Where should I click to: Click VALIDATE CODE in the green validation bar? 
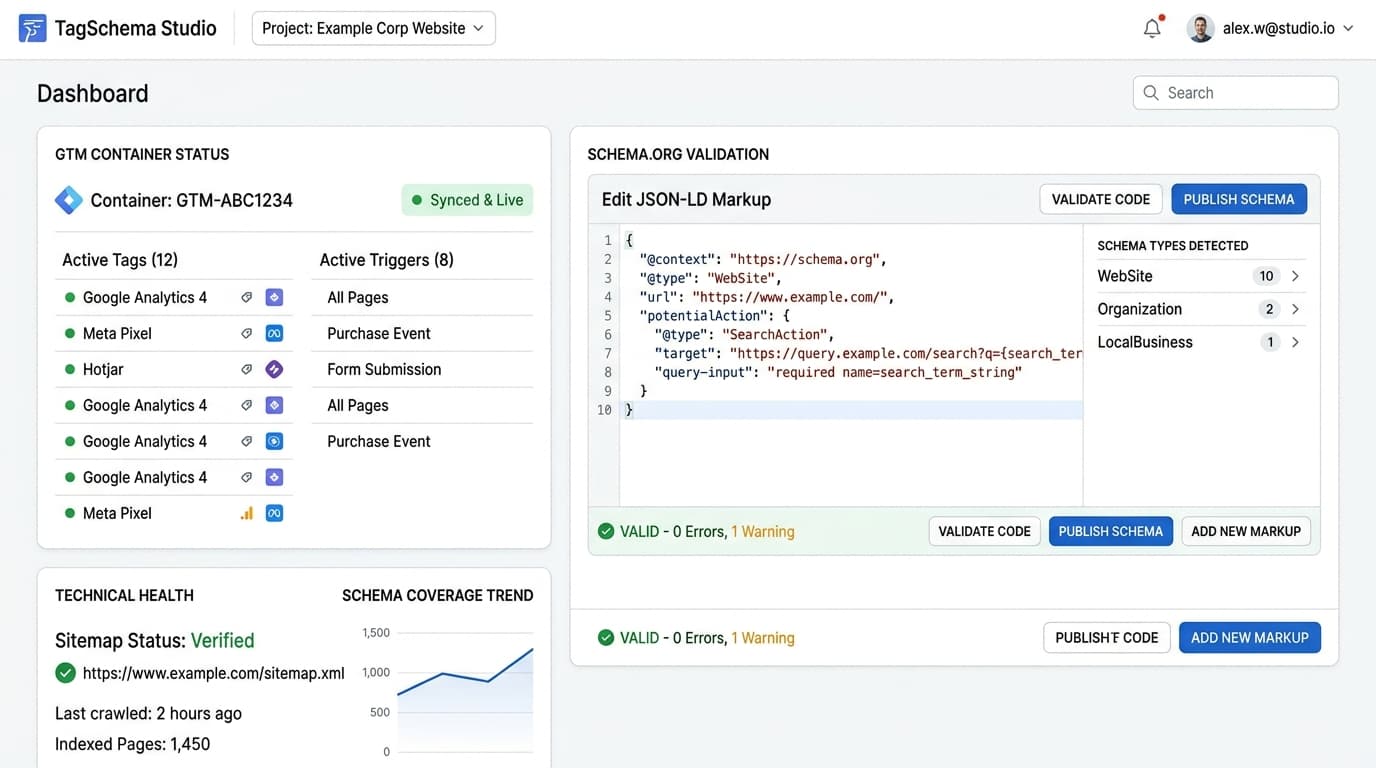pos(985,531)
